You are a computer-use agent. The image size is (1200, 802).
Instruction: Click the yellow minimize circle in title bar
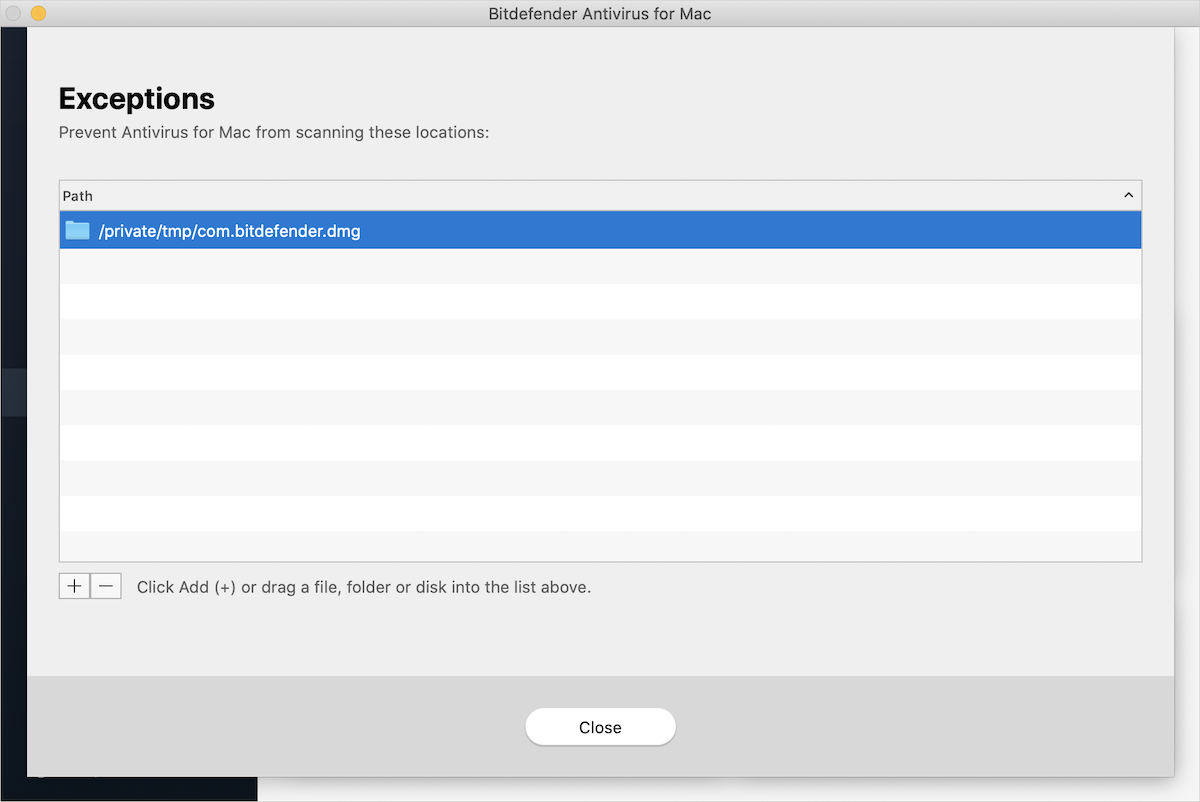pyautogui.click(x=38, y=13)
